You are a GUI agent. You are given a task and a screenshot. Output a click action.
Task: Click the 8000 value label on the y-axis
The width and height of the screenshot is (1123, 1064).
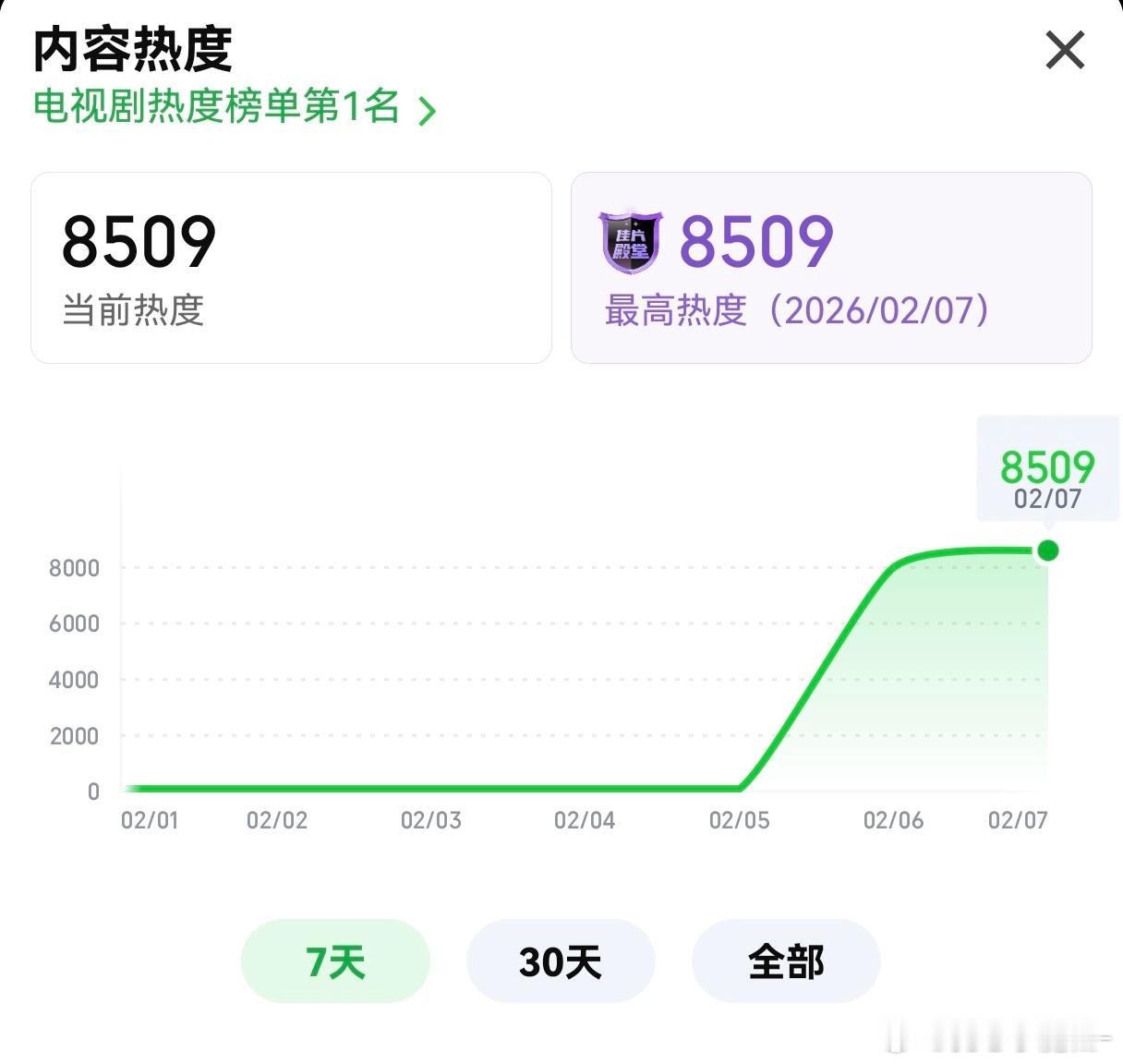tap(74, 567)
